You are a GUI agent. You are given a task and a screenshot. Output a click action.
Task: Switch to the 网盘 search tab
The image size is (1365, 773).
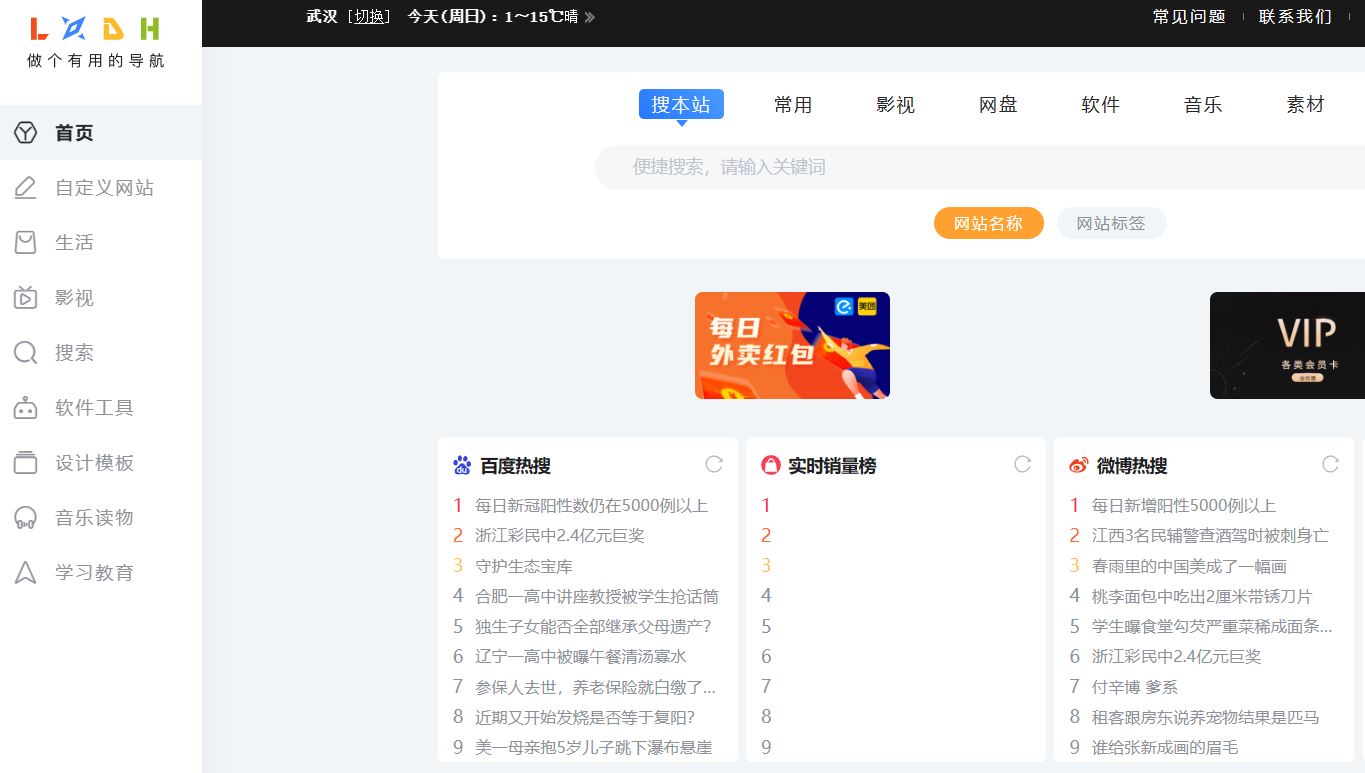(997, 104)
